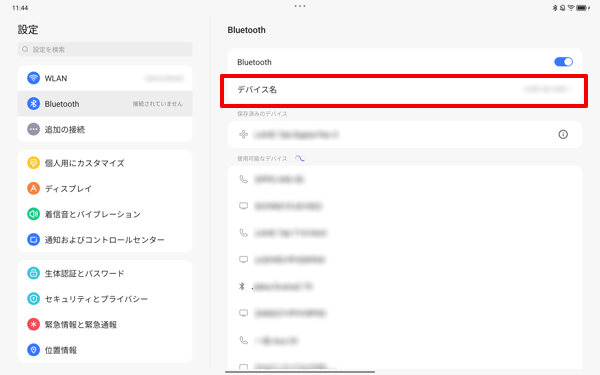Select Bluetooth in the settings sidebar
This screenshot has height=375, width=600.
tap(105, 104)
